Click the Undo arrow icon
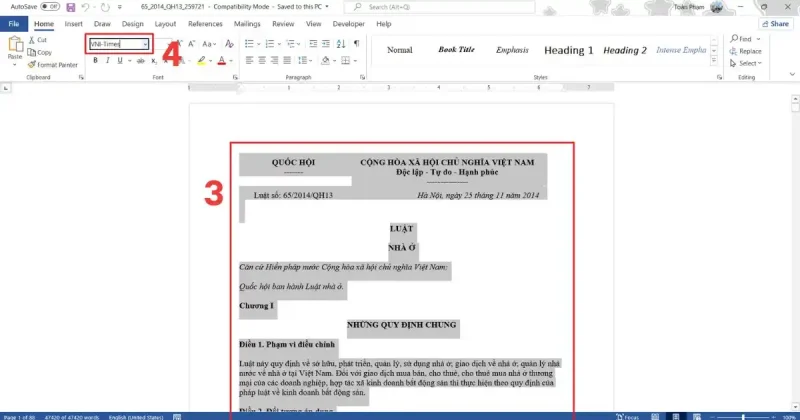The image size is (800, 420). [x=85, y=7]
